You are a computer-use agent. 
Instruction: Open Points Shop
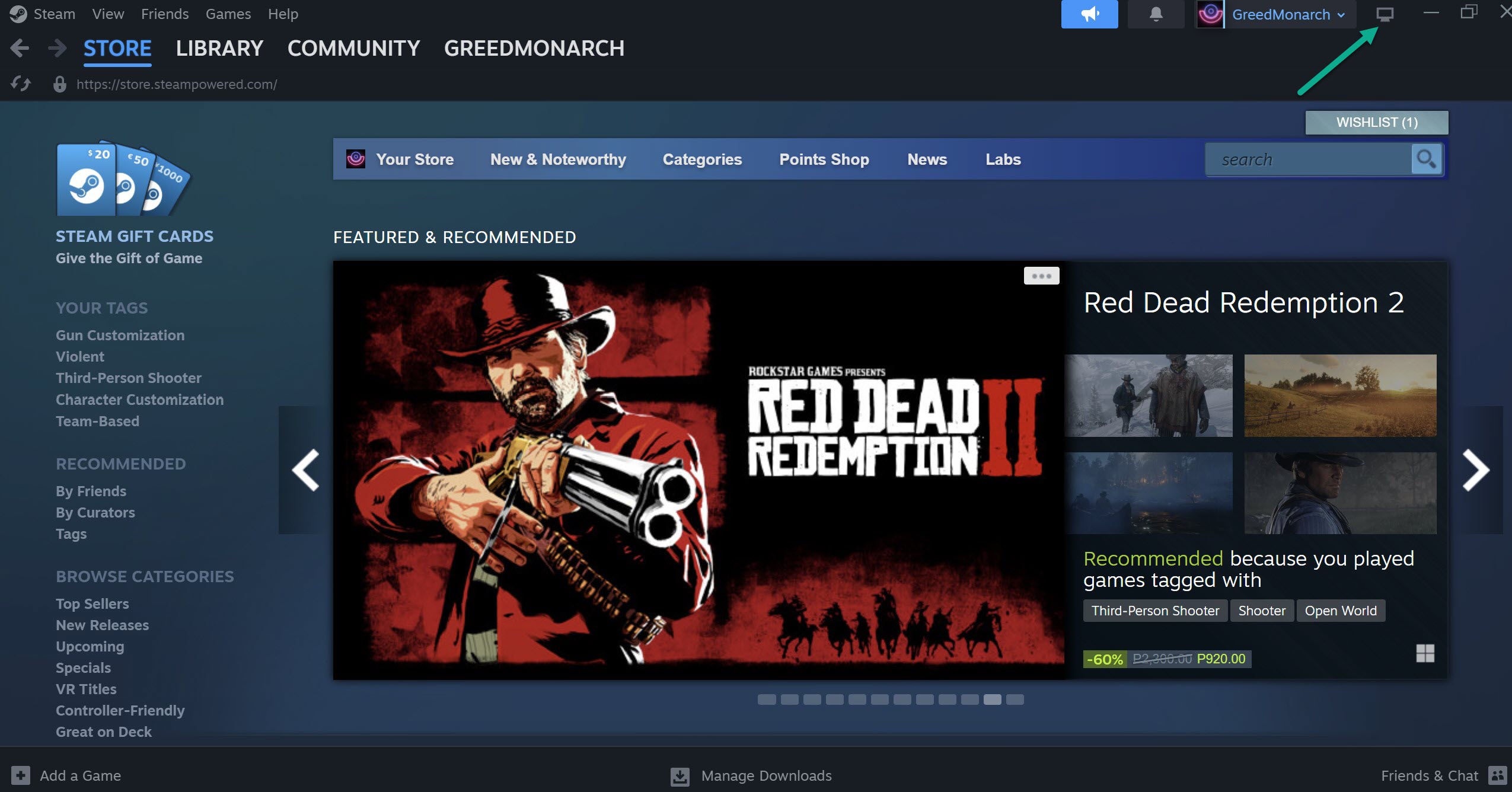pos(824,159)
